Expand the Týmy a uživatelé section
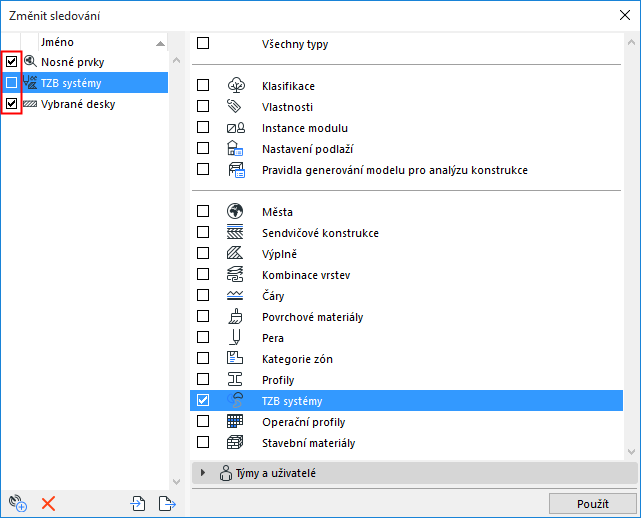Viewport: 641px width, 518px height. 203,473
